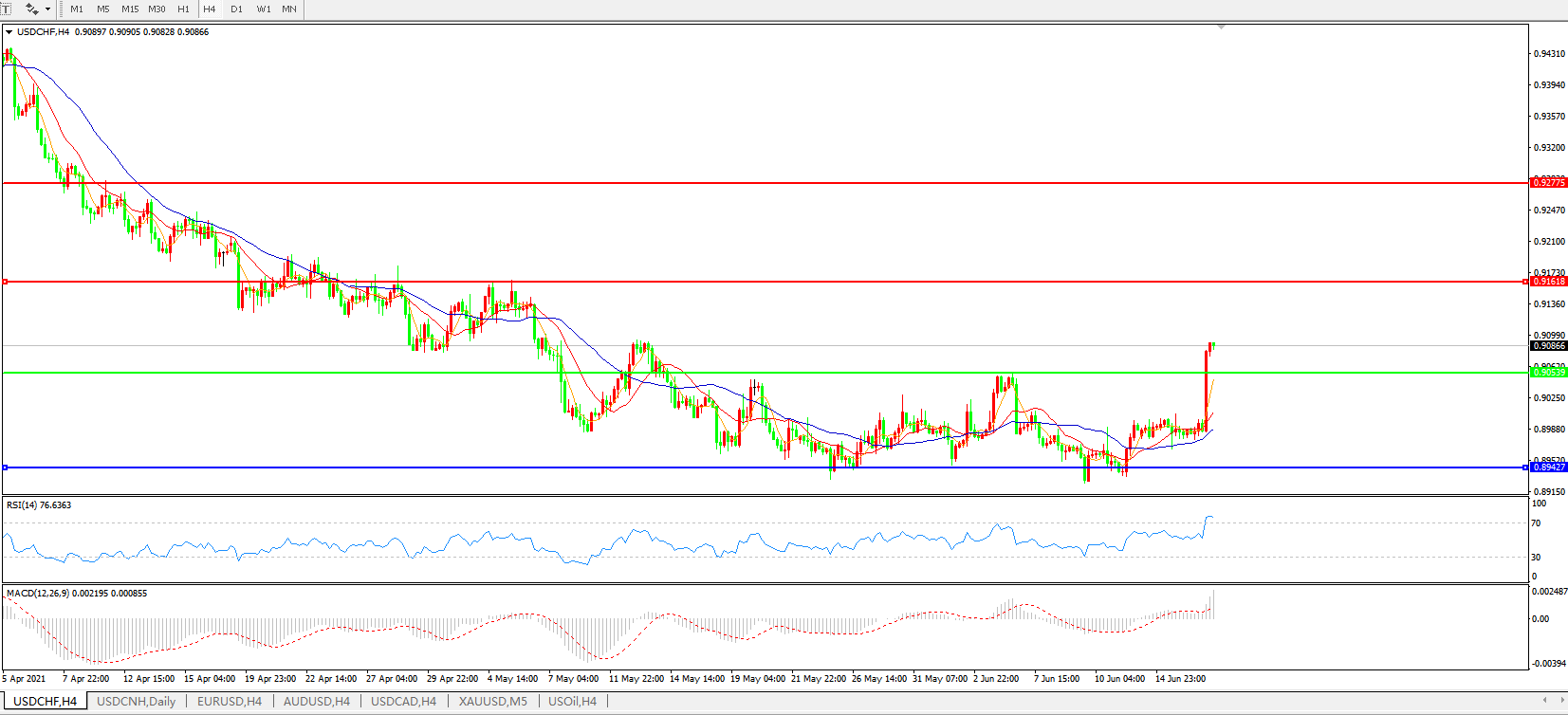Switch timeframe to M1
Screen dimensions: 1568x715
[x=77, y=9]
